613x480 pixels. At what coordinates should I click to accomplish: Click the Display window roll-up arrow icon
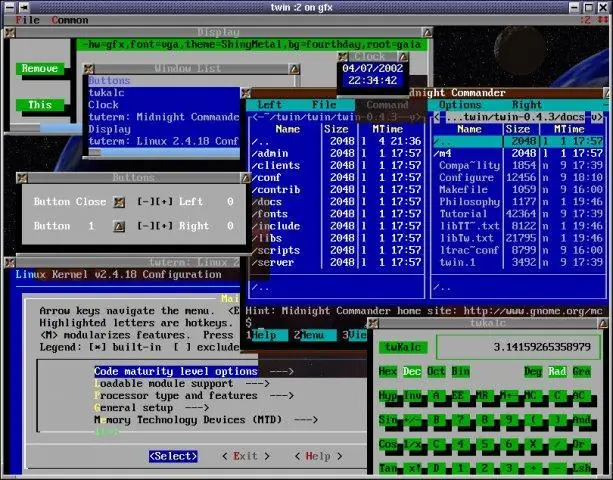(427, 32)
